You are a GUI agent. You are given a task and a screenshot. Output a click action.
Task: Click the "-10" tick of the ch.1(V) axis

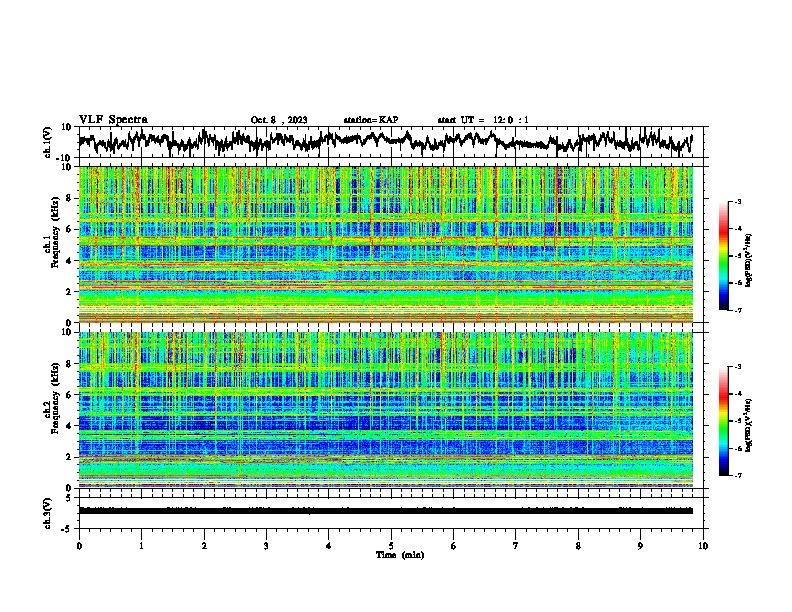tap(65, 158)
